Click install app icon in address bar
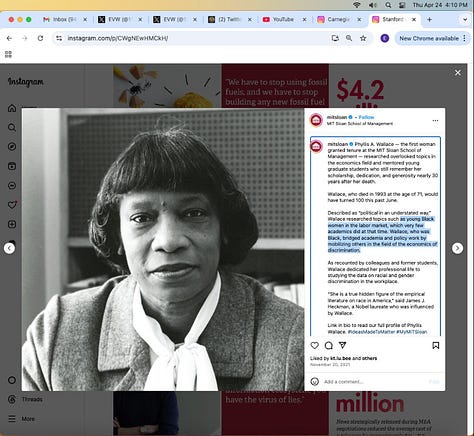The image size is (474, 436). click(x=335, y=38)
